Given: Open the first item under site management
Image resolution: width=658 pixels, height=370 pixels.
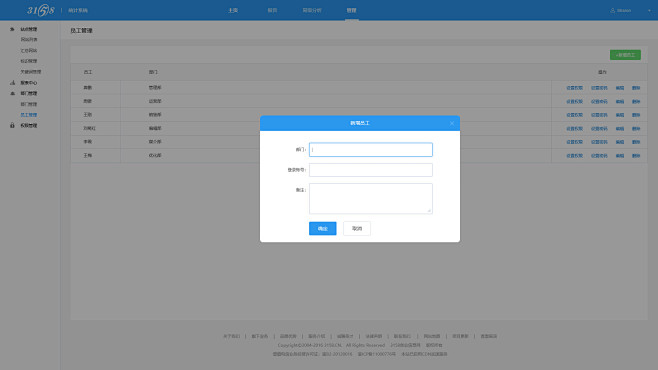Looking at the screenshot, I should pyautogui.click(x=29, y=39).
